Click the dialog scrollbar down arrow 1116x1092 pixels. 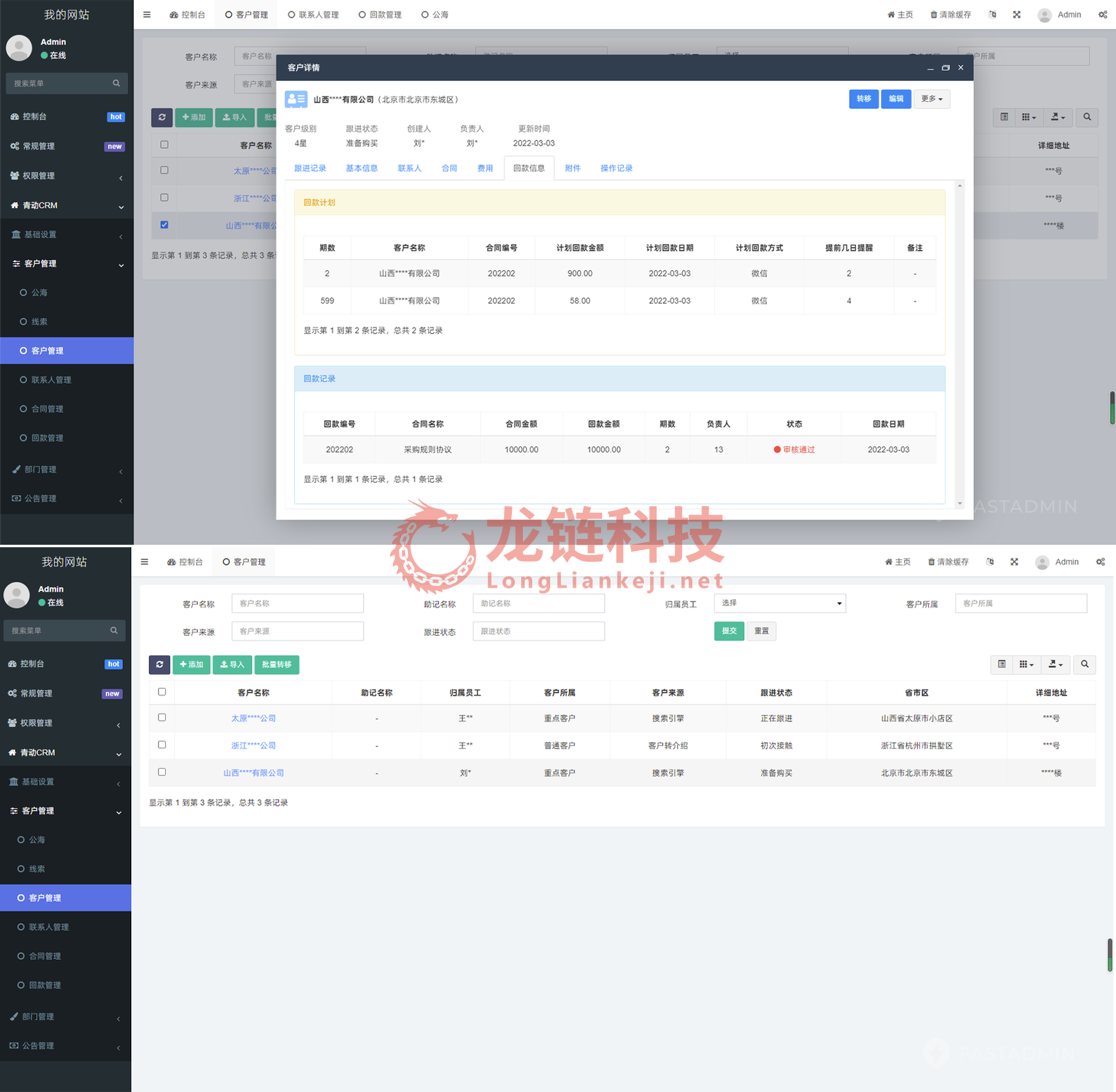[x=959, y=504]
